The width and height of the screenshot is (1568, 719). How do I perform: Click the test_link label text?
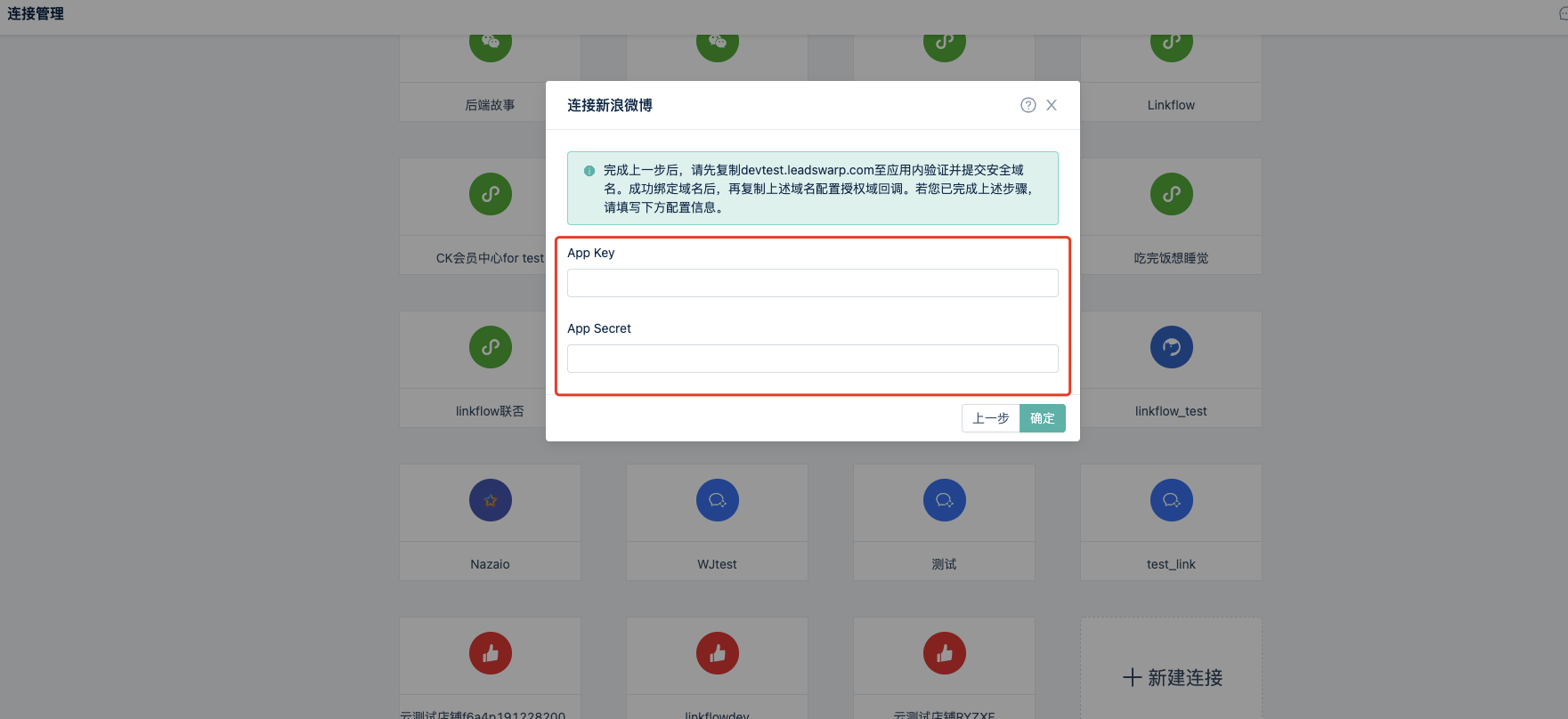(1172, 564)
